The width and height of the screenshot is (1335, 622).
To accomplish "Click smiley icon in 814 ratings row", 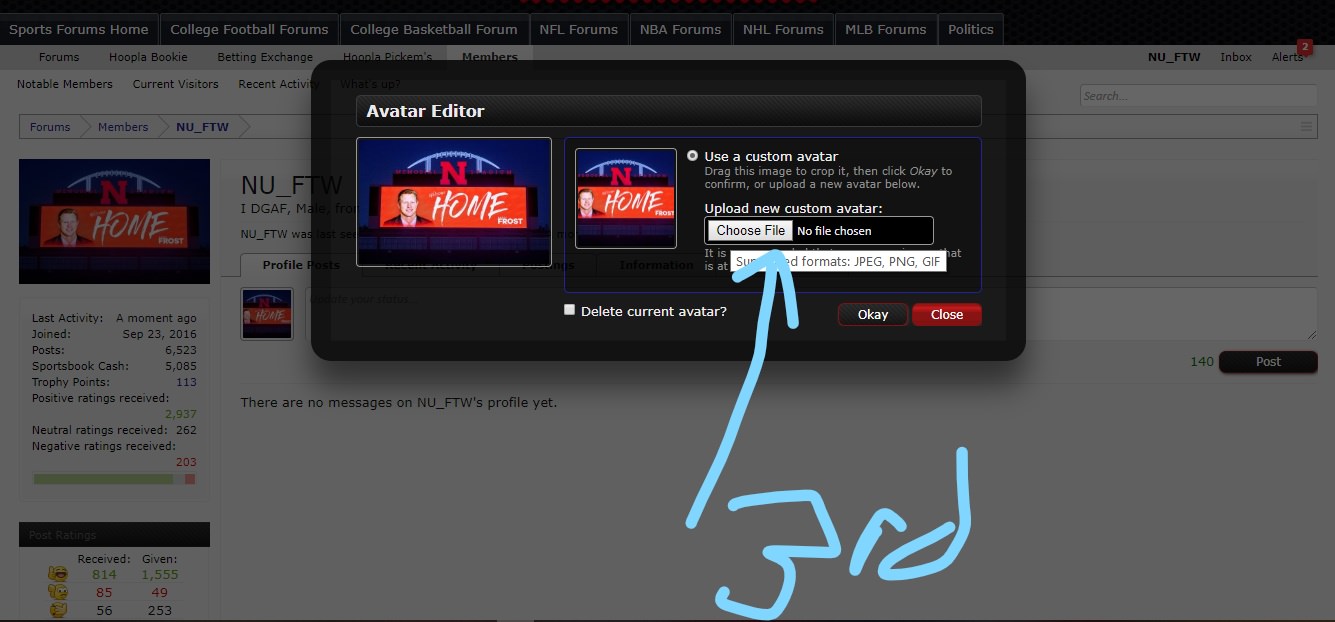I will 58,575.
